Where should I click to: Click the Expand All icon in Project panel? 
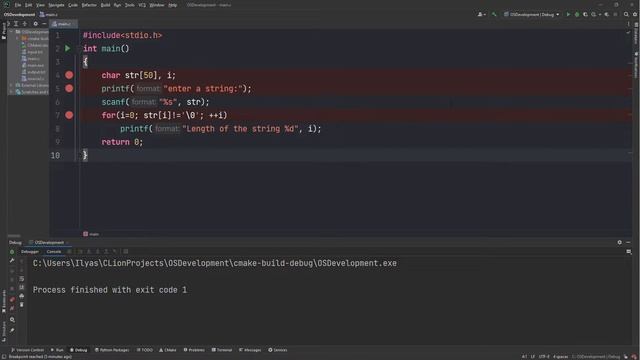point(16,24)
